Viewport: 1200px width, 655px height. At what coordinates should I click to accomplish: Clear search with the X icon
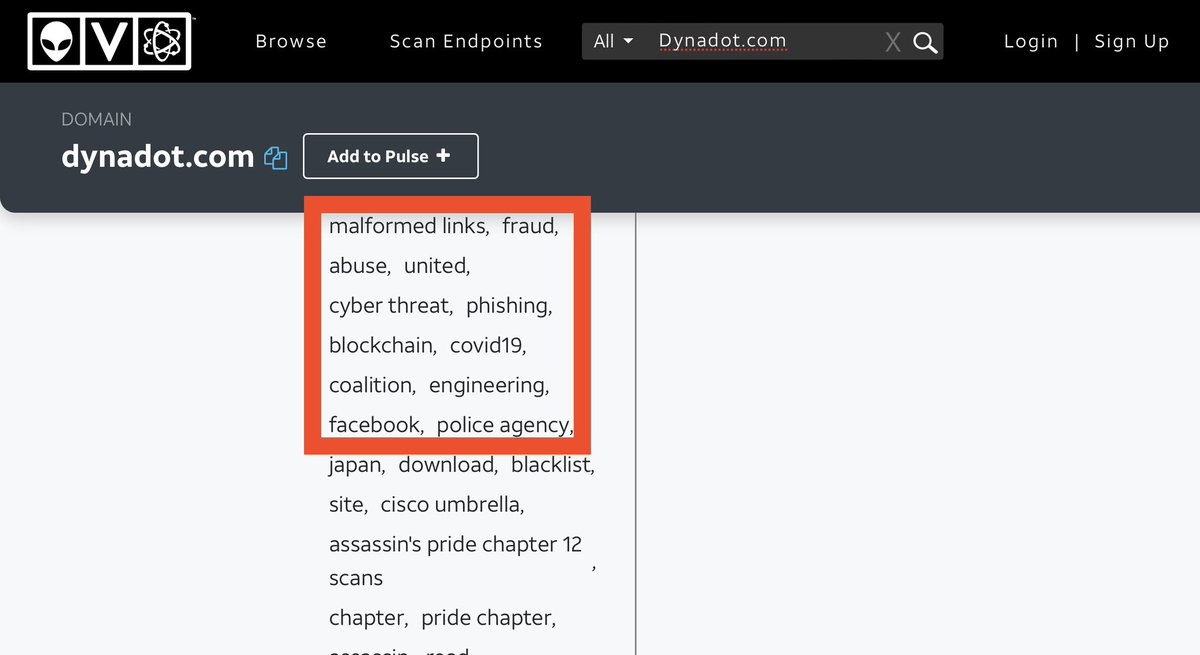tap(893, 42)
